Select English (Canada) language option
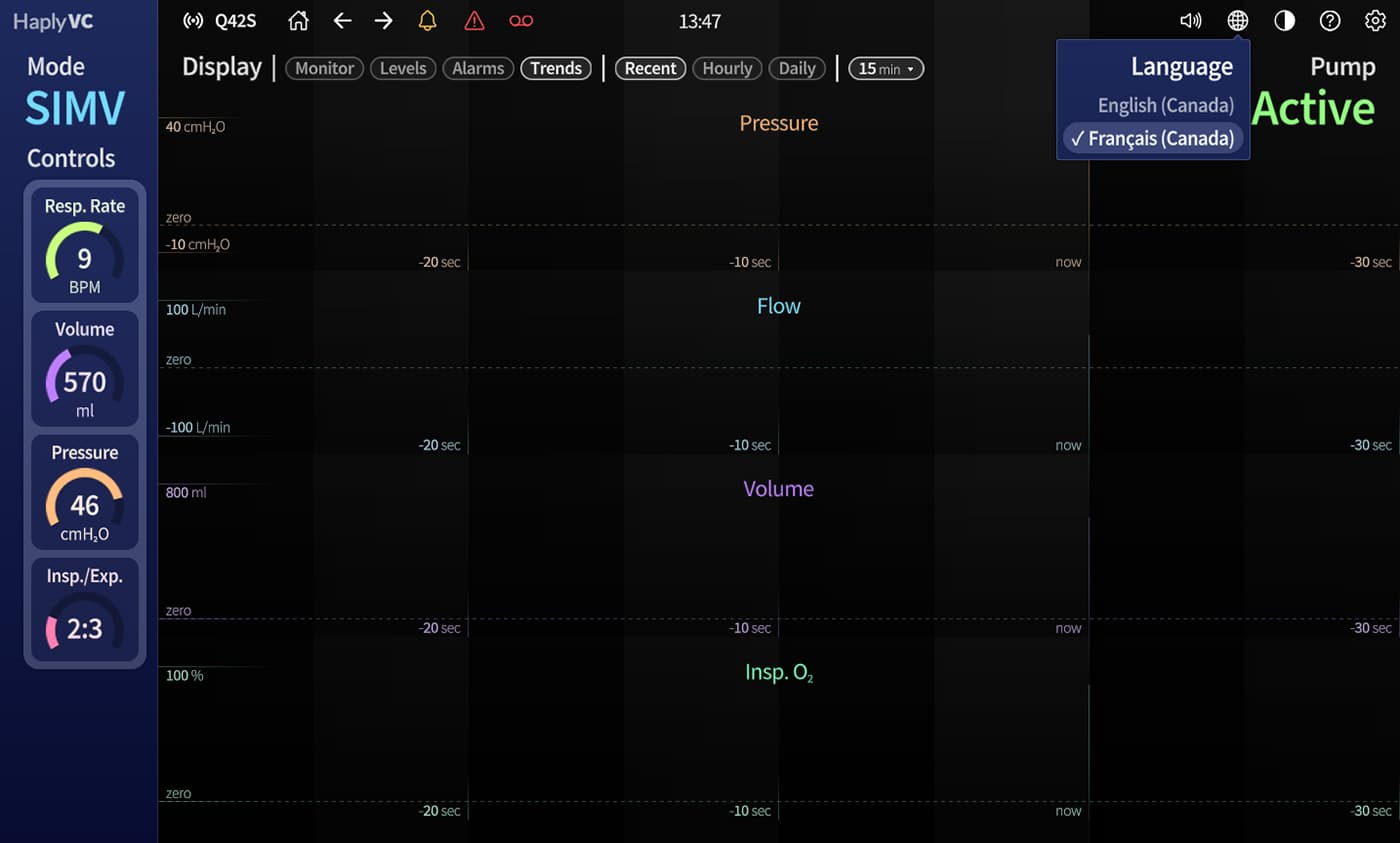Screen dimensions: 1400x843 pos(1166,105)
